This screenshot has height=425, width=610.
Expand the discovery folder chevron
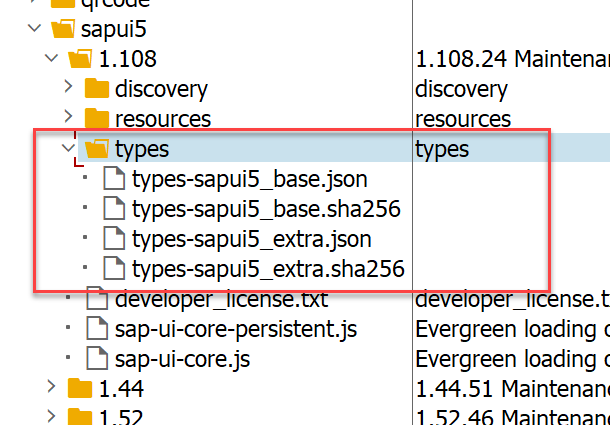pyautogui.click(x=68, y=86)
